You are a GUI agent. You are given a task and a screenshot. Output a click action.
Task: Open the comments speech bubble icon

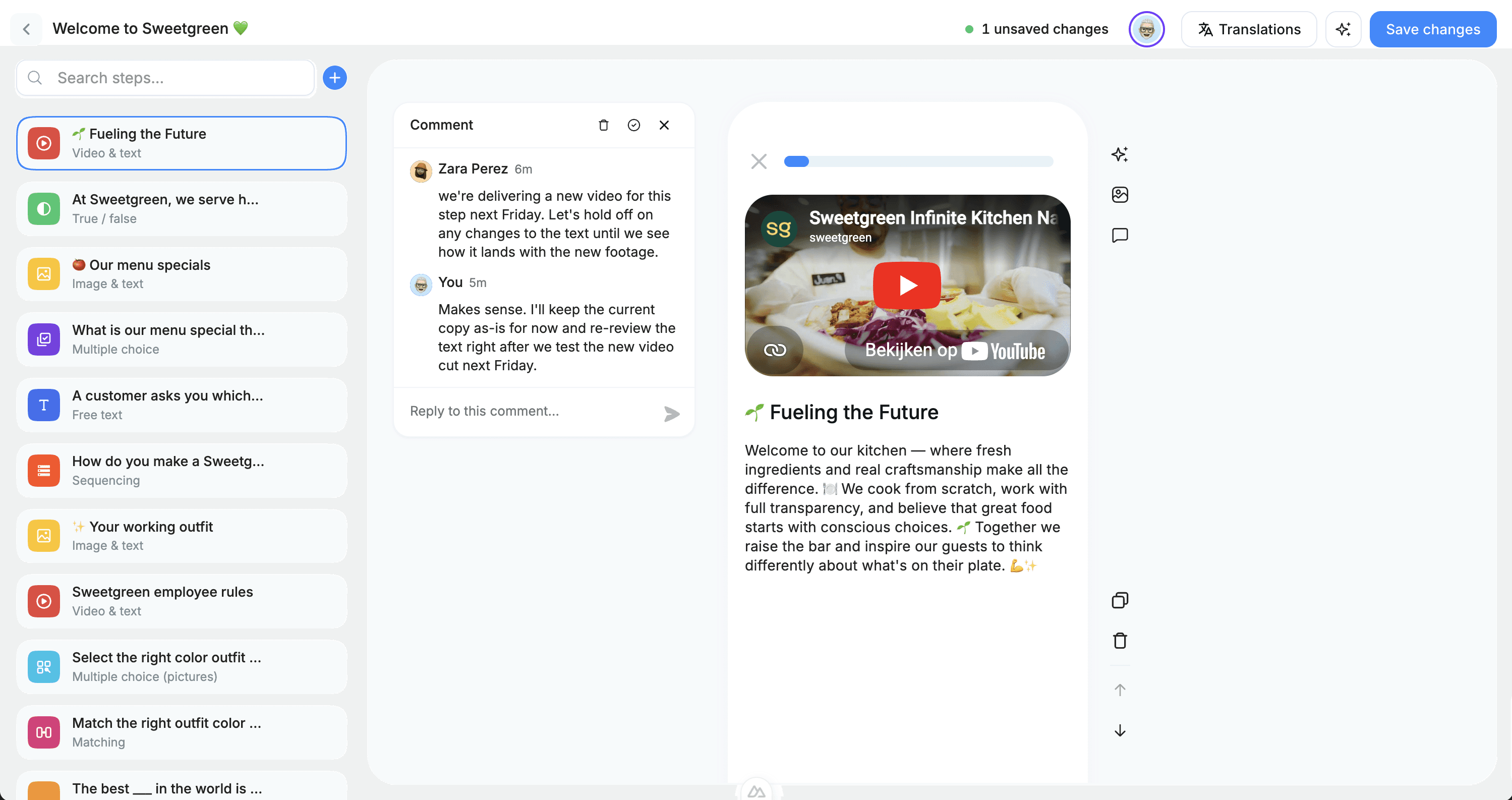[1119, 236]
